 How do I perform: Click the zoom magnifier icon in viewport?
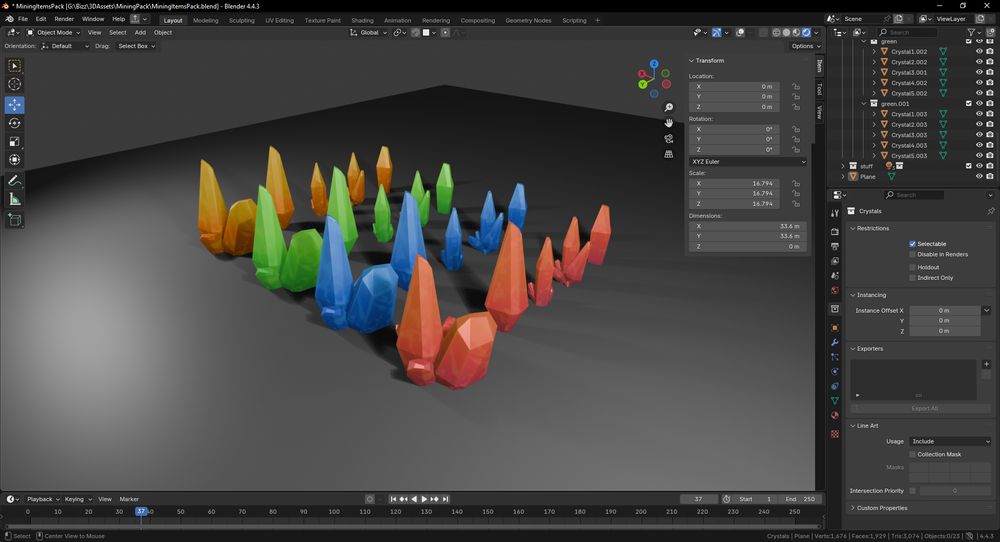click(x=669, y=107)
